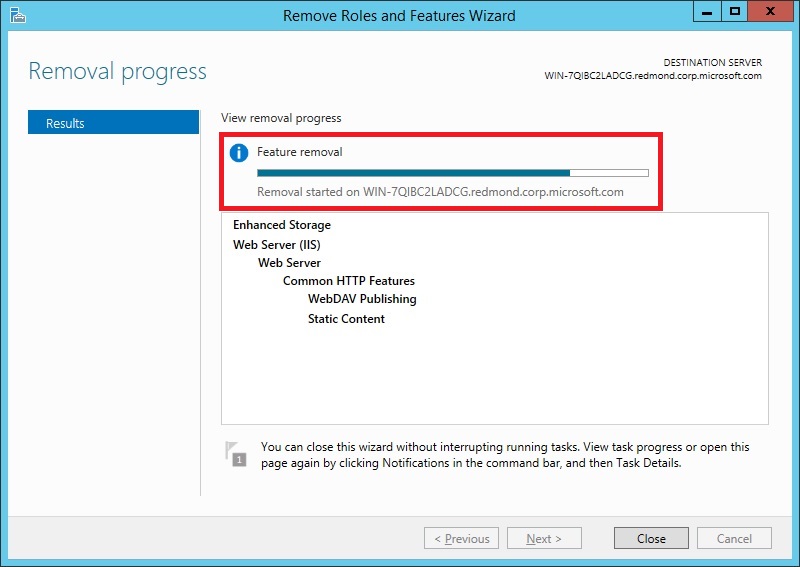Image resolution: width=800 pixels, height=567 pixels.
Task: Maximize the wizard window
Action: 734,12
